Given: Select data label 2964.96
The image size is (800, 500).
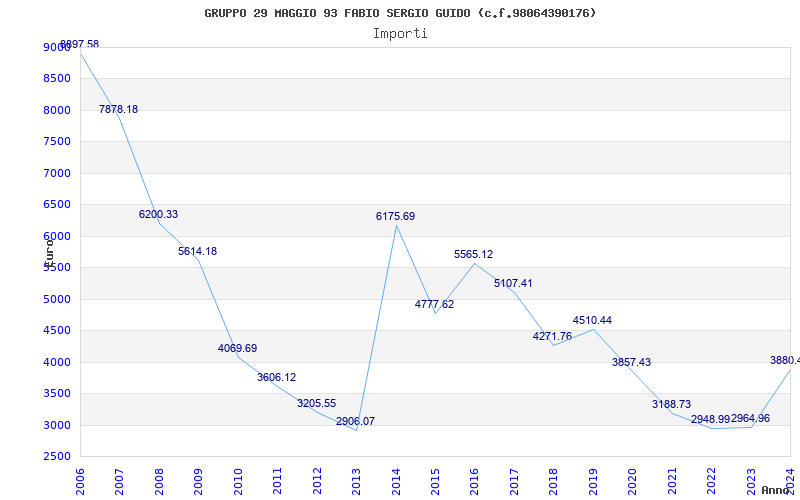Looking at the screenshot, I should [751, 419].
